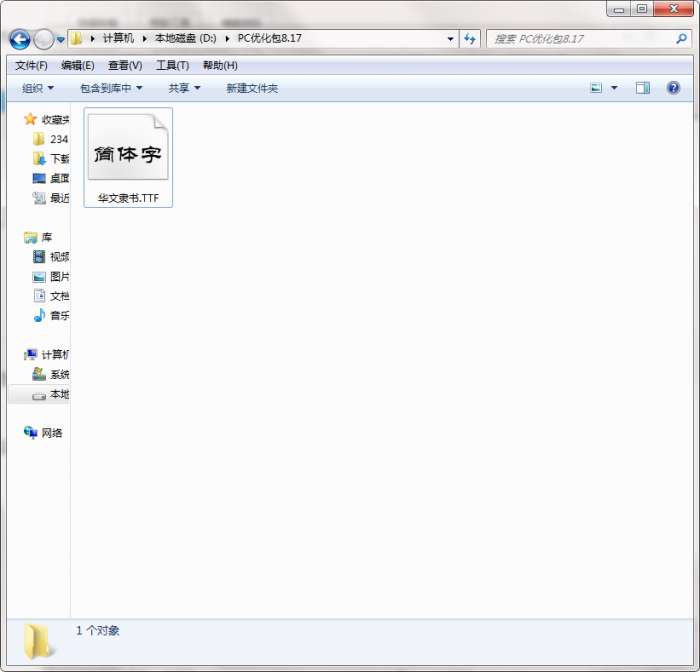This screenshot has width=700, height=672.
Task: Click the 共享 toolbar button
Action: pyautogui.click(x=184, y=88)
